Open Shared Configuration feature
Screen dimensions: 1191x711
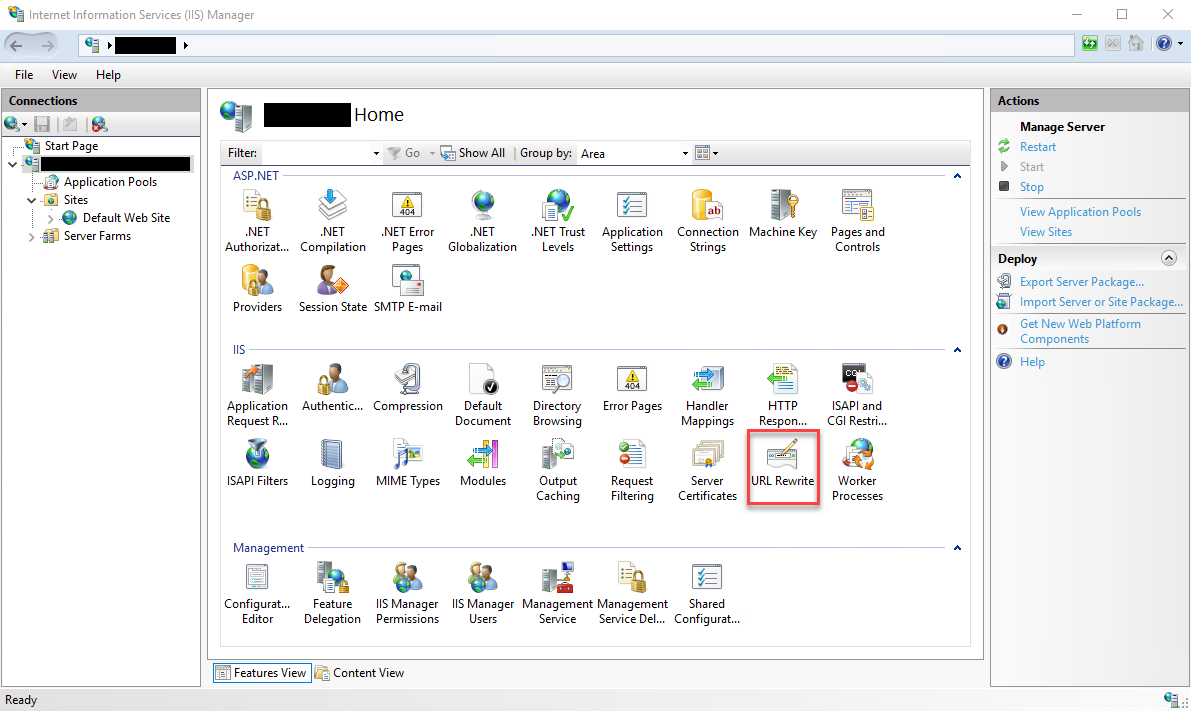(707, 592)
